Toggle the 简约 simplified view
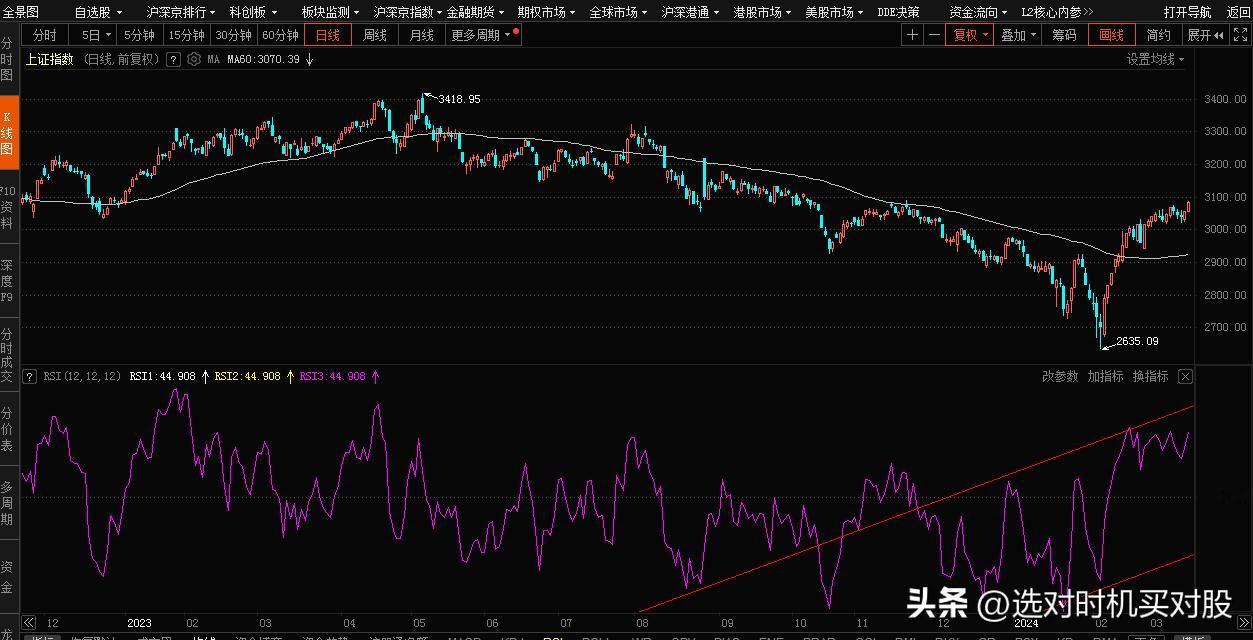 1158,35
